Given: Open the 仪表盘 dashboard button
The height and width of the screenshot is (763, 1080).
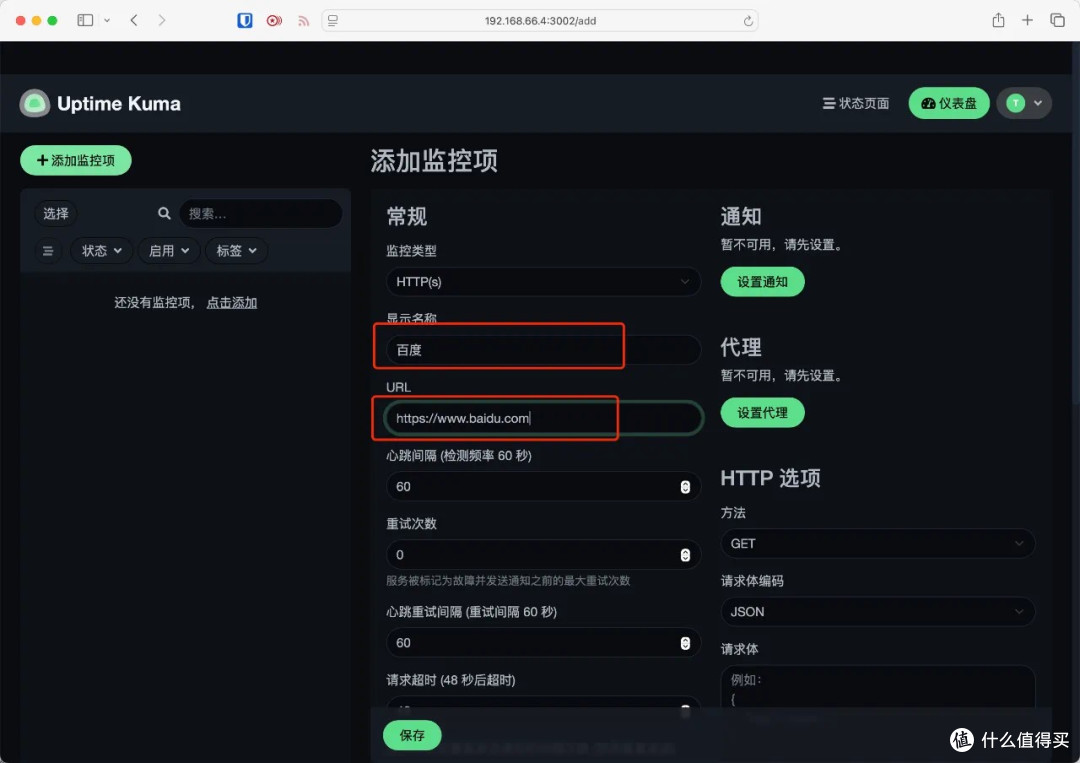Looking at the screenshot, I should 948,103.
